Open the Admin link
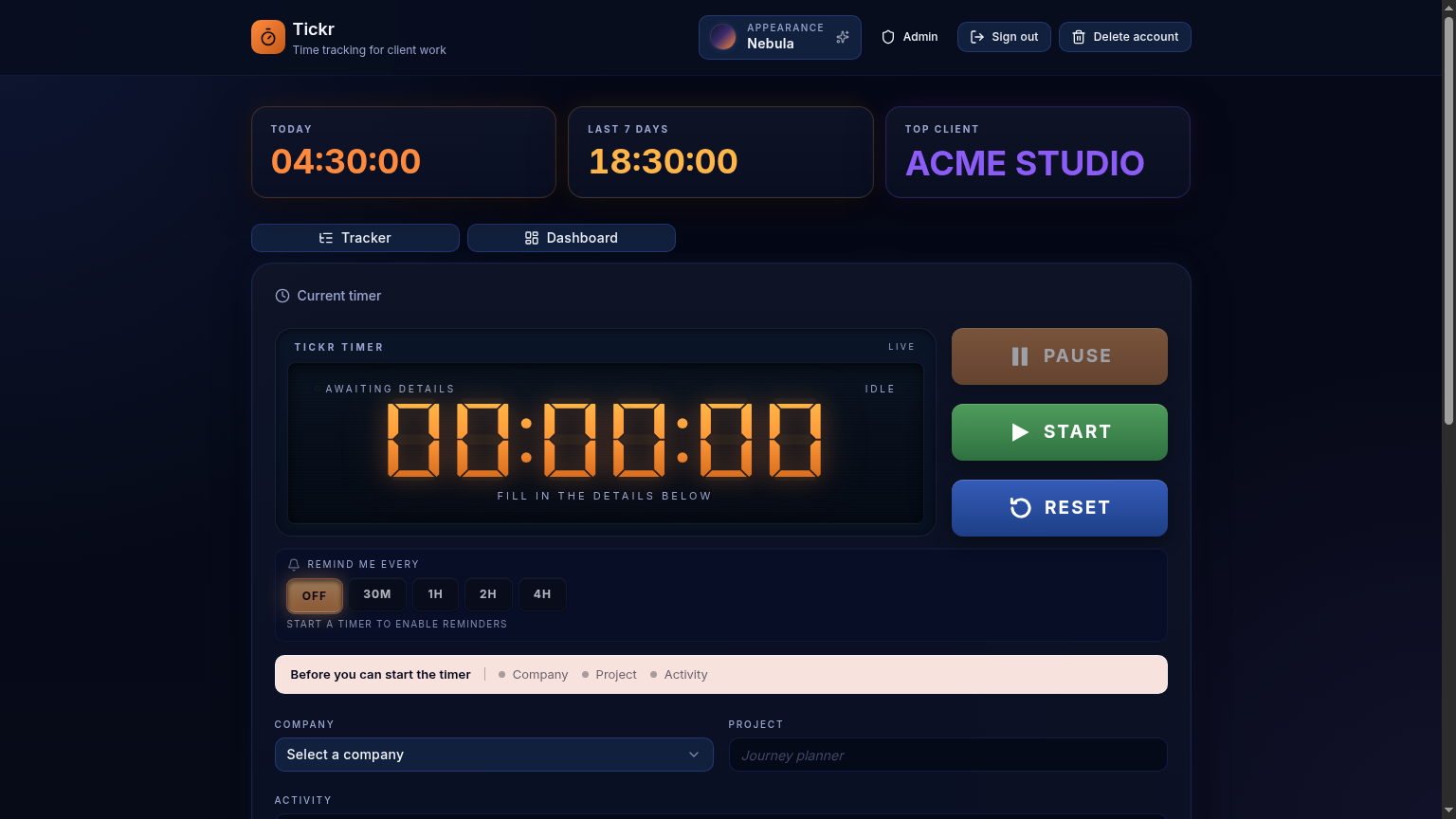This screenshot has height=819, width=1456. [x=910, y=37]
